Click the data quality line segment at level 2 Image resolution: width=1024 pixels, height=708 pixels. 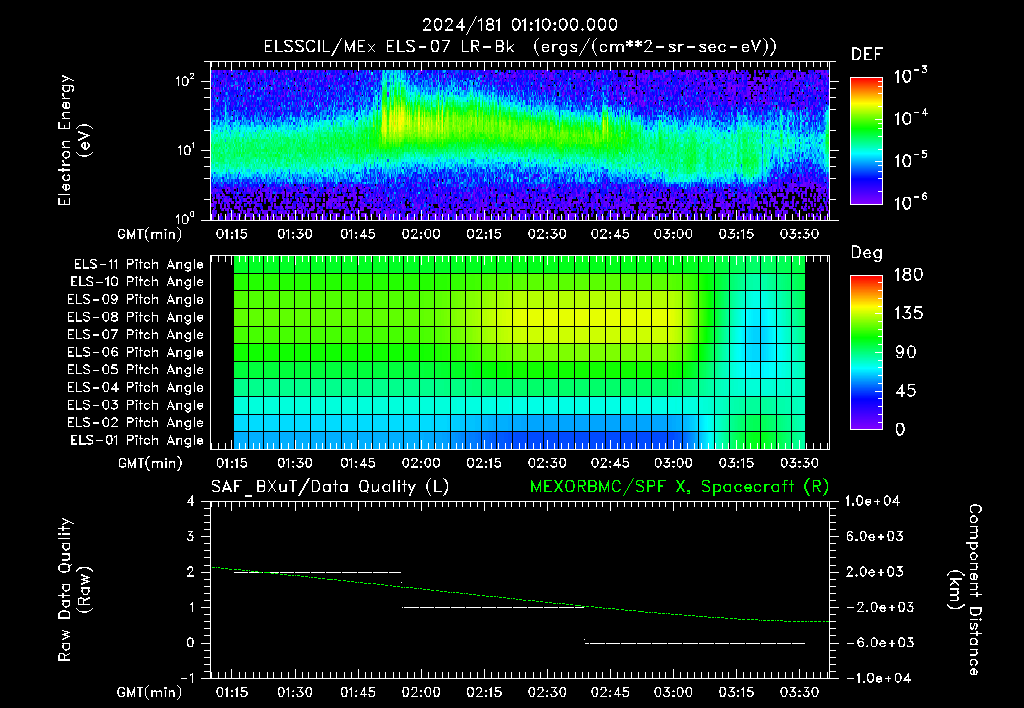[317, 572]
